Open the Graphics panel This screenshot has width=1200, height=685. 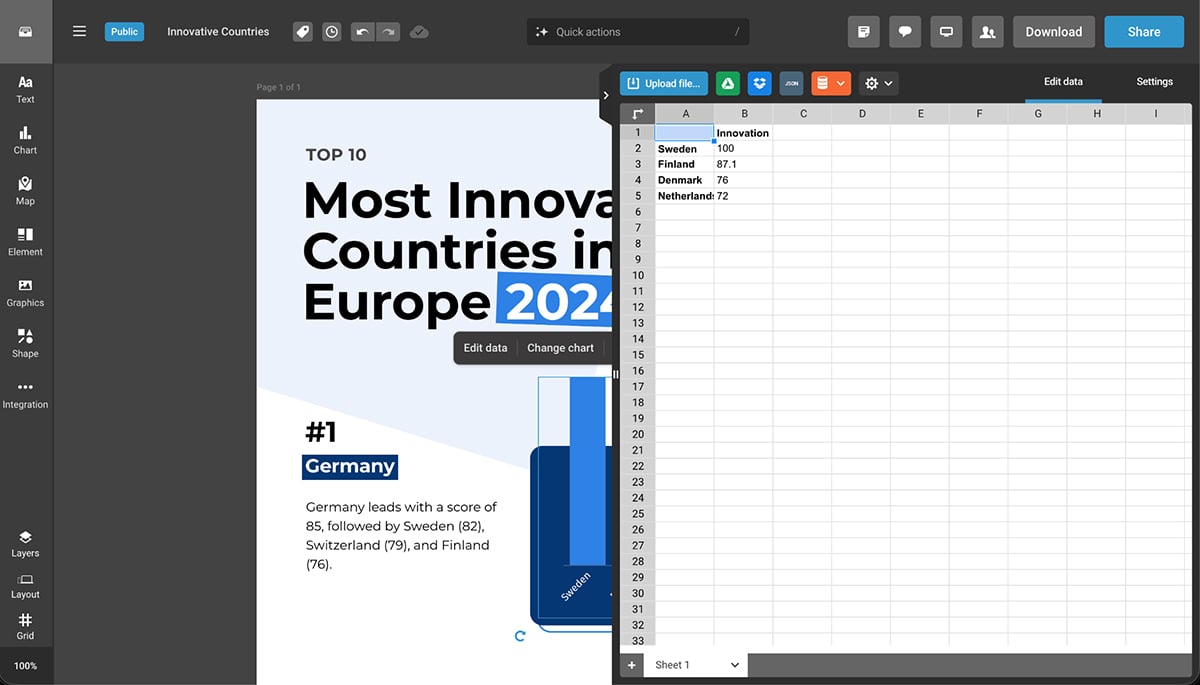tap(25, 293)
